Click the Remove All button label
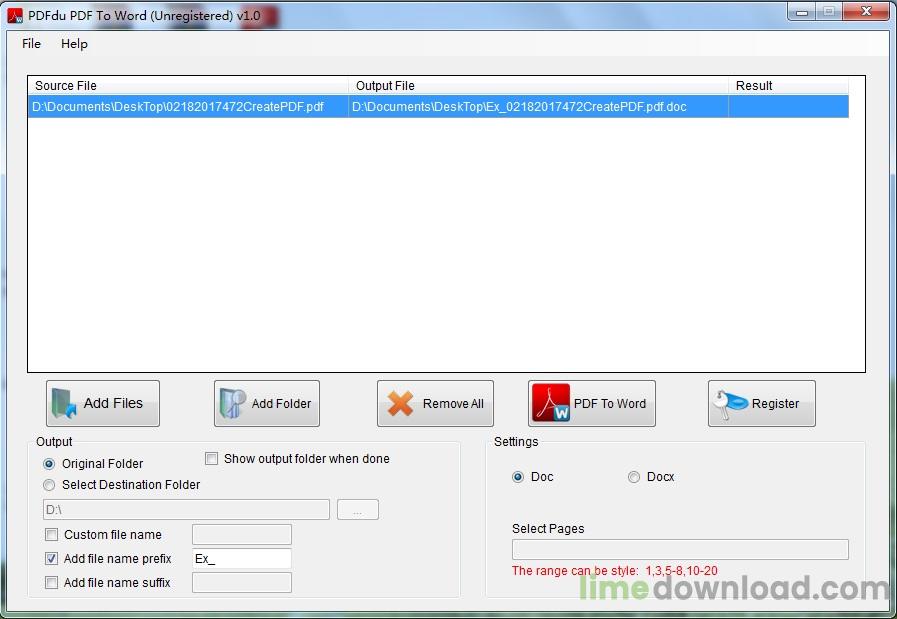897x619 pixels. pyautogui.click(x=453, y=403)
